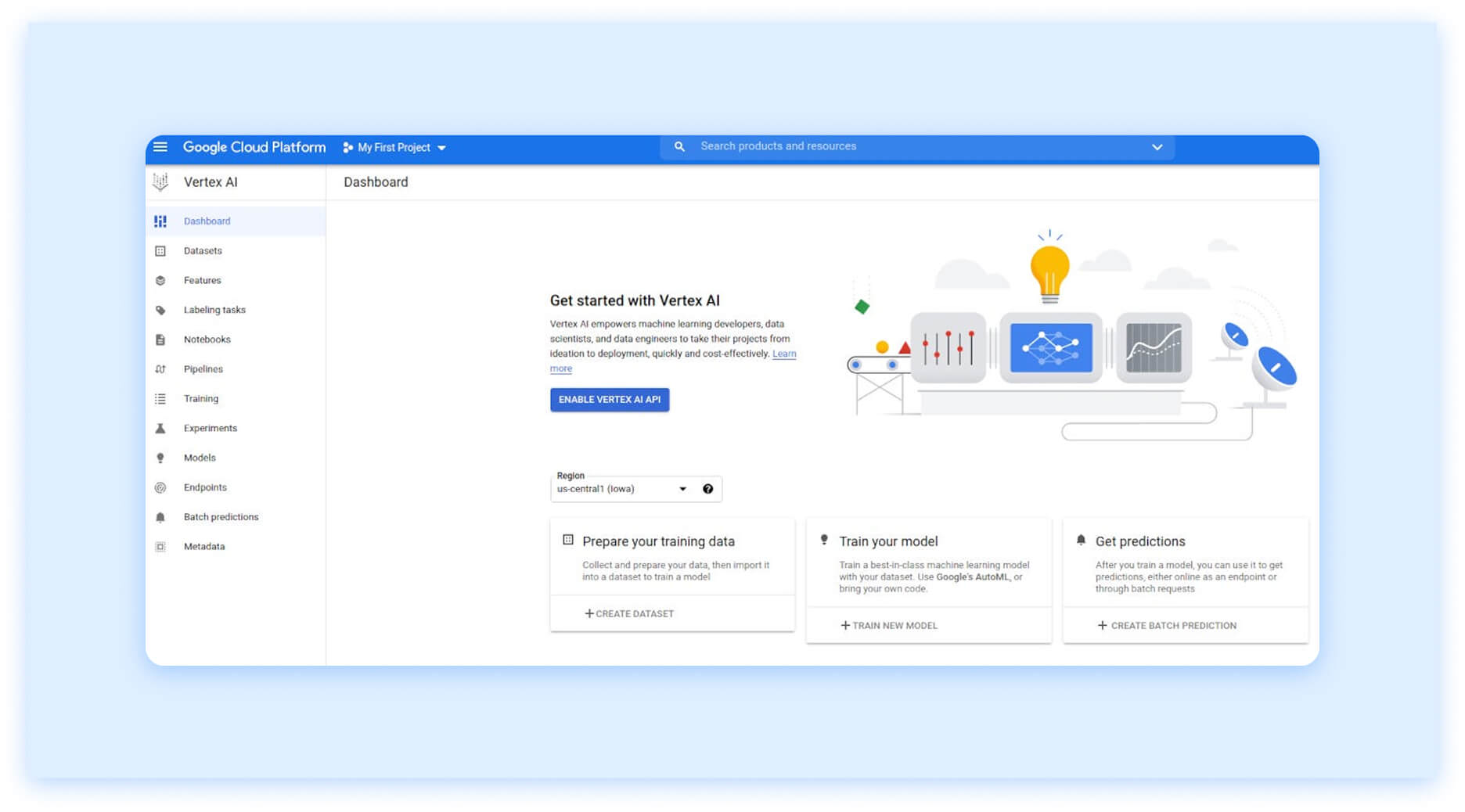Open the Metadata section
Image resolution: width=1465 pixels, height=812 pixels.
[204, 546]
